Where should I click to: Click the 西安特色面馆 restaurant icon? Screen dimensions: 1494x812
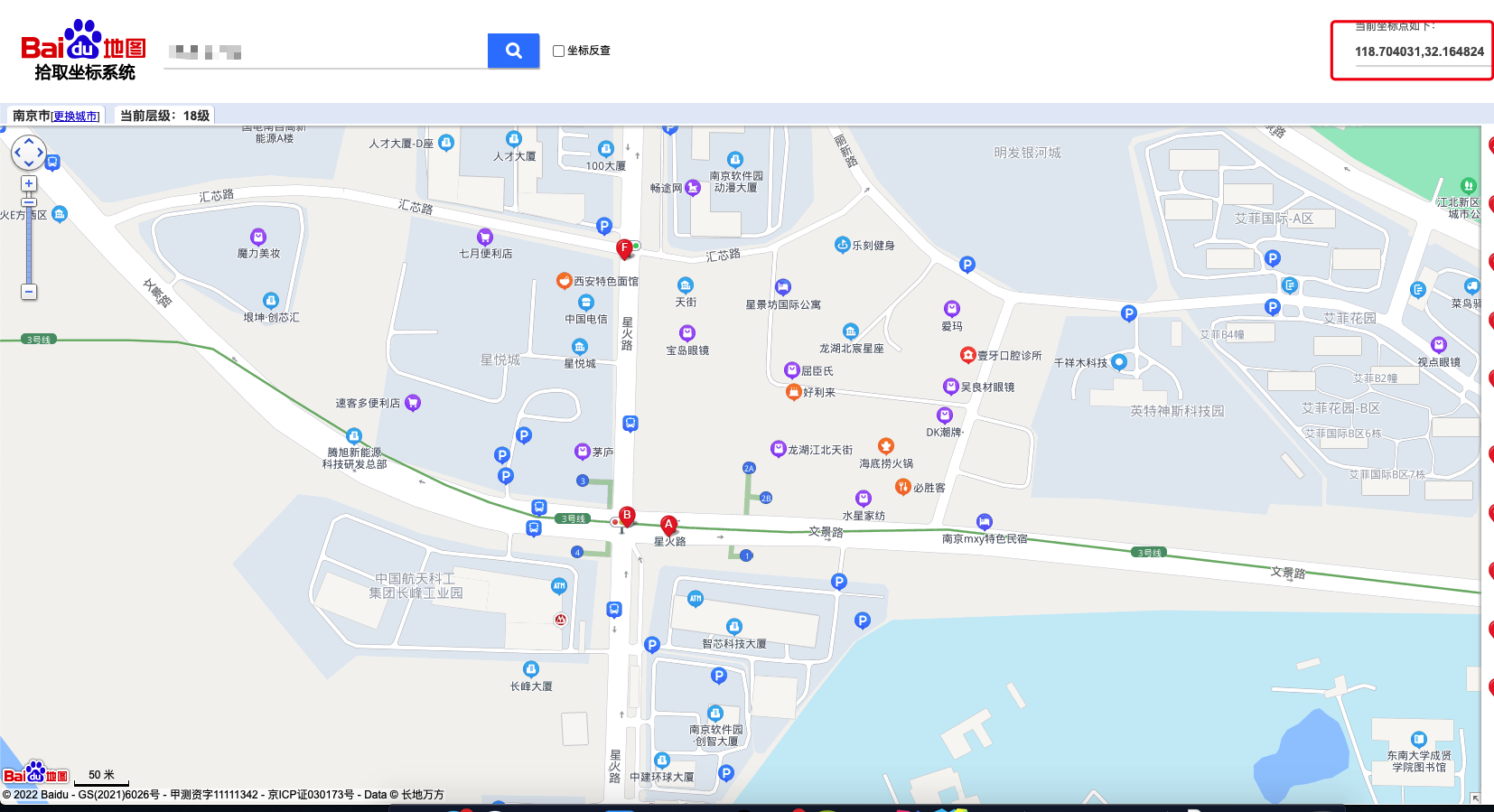click(564, 281)
